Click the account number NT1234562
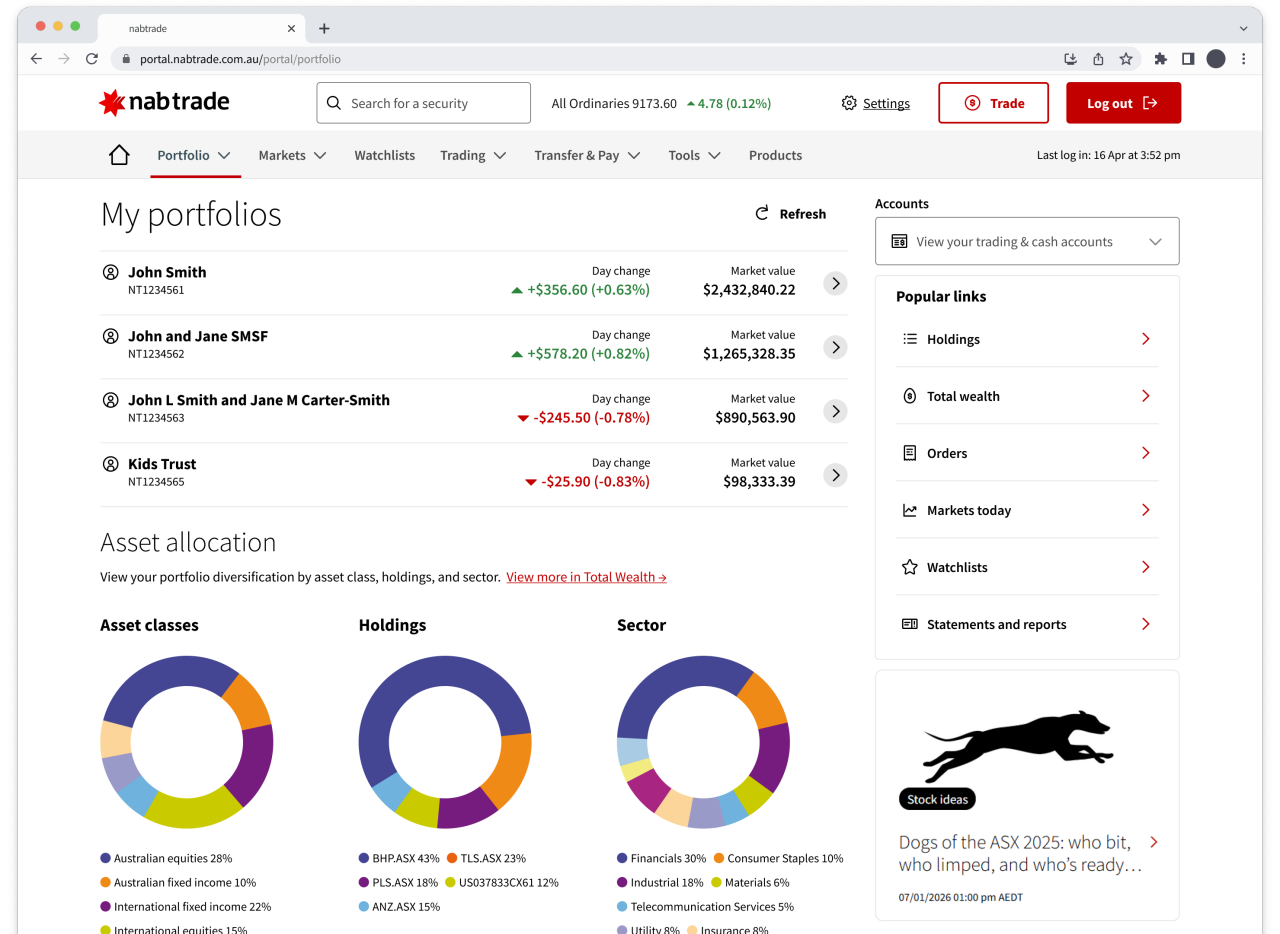1280x934 pixels. click(x=156, y=354)
